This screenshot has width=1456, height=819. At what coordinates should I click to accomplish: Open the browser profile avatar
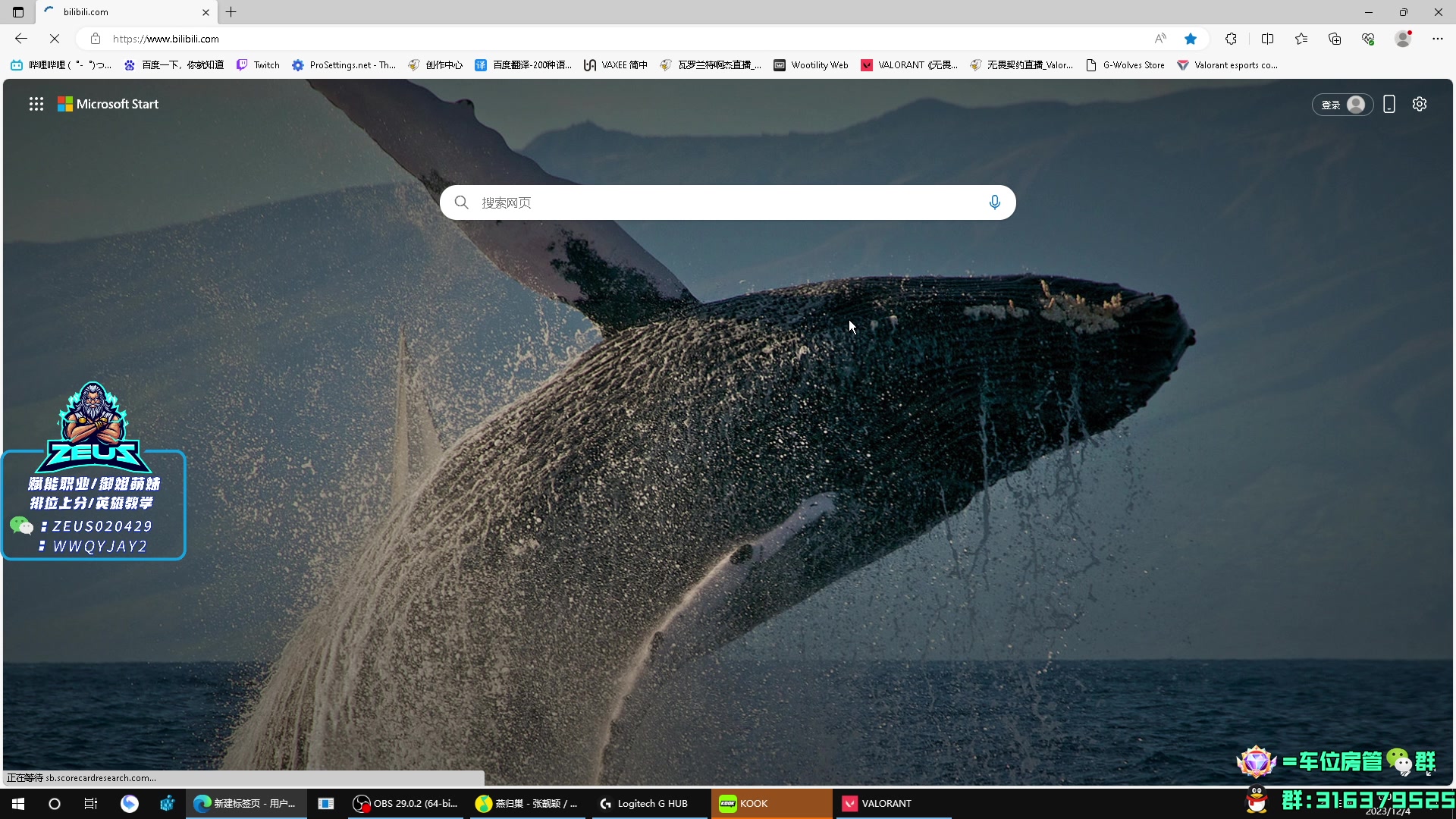tap(1404, 39)
